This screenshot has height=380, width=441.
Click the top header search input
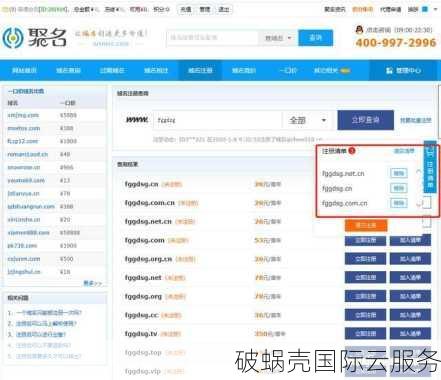click(212, 38)
